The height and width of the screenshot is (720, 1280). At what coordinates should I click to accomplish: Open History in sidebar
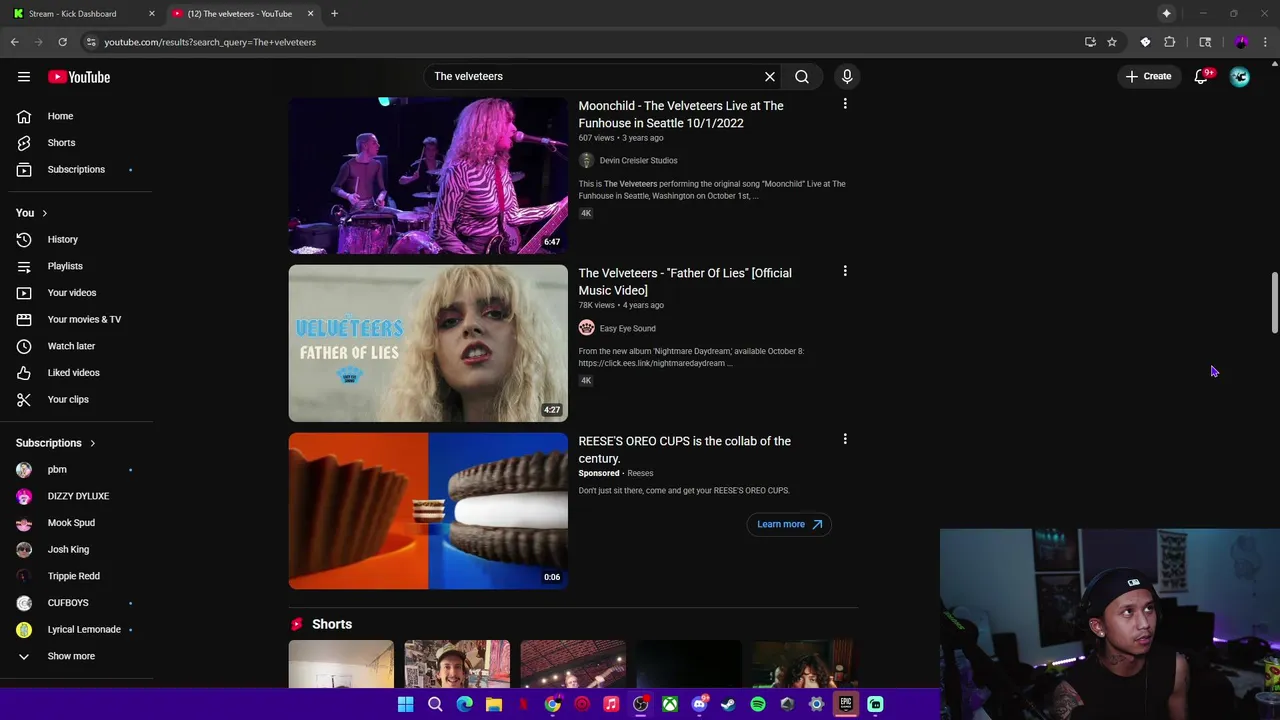coord(76,239)
